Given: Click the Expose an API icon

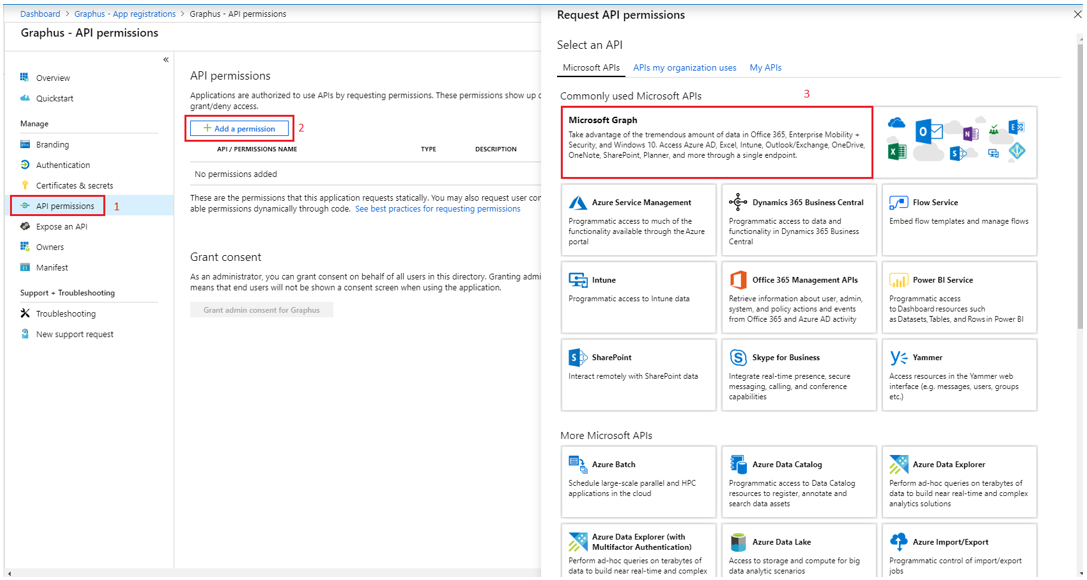Looking at the screenshot, I should tap(25, 227).
